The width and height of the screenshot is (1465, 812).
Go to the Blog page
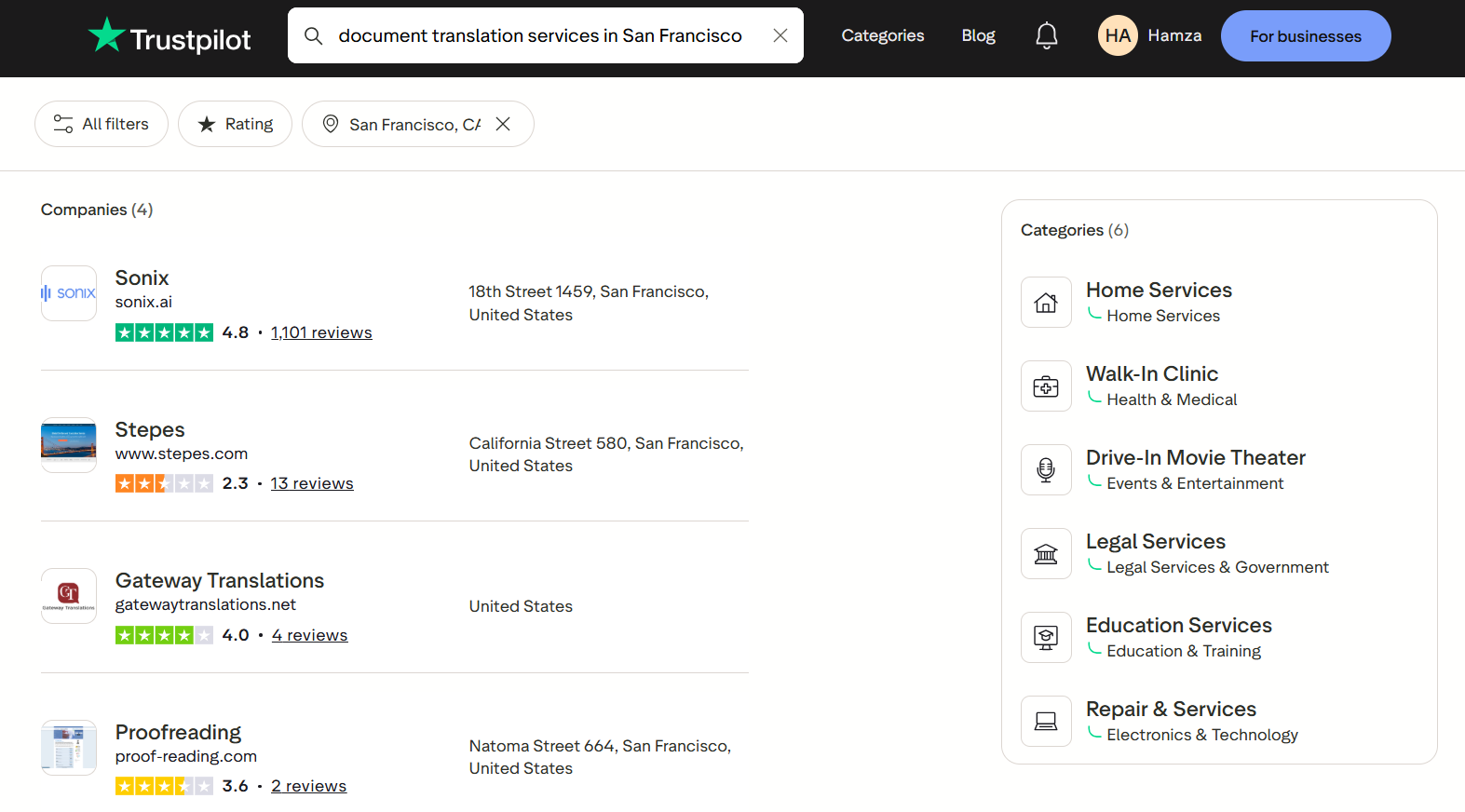click(978, 35)
